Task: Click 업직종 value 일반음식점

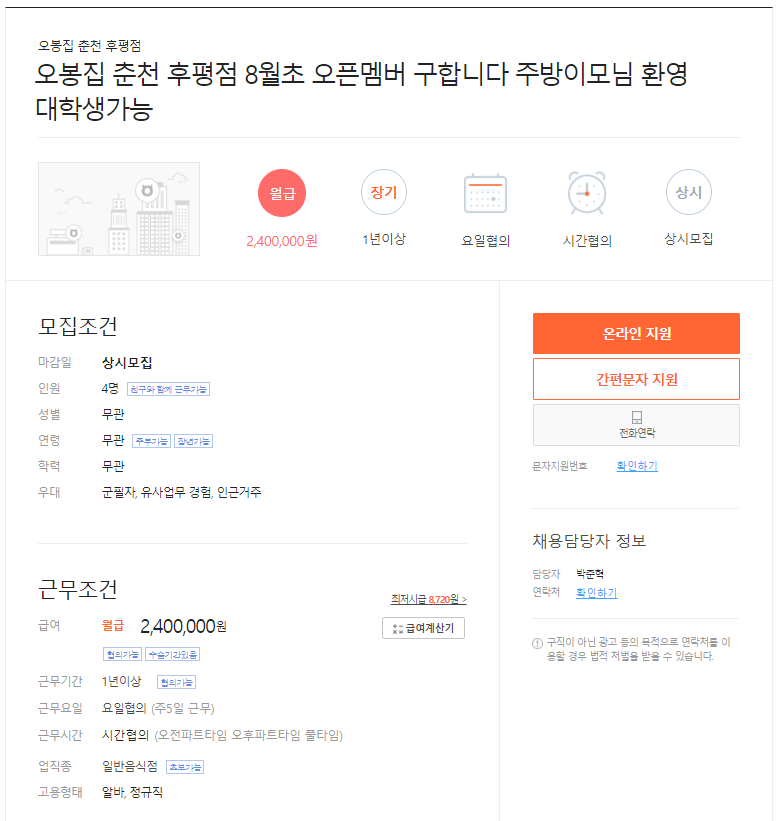Action: [x=129, y=767]
